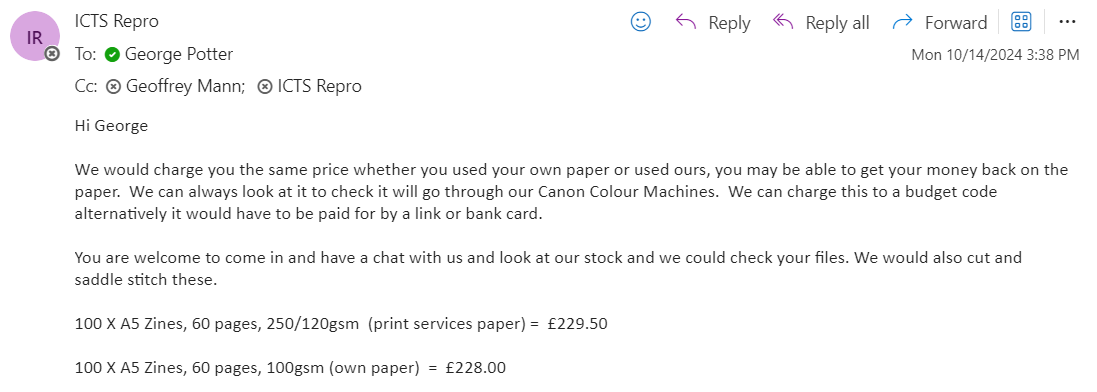
Task: Click the ICTS Repro sender name
Action: tap(117, 22)
